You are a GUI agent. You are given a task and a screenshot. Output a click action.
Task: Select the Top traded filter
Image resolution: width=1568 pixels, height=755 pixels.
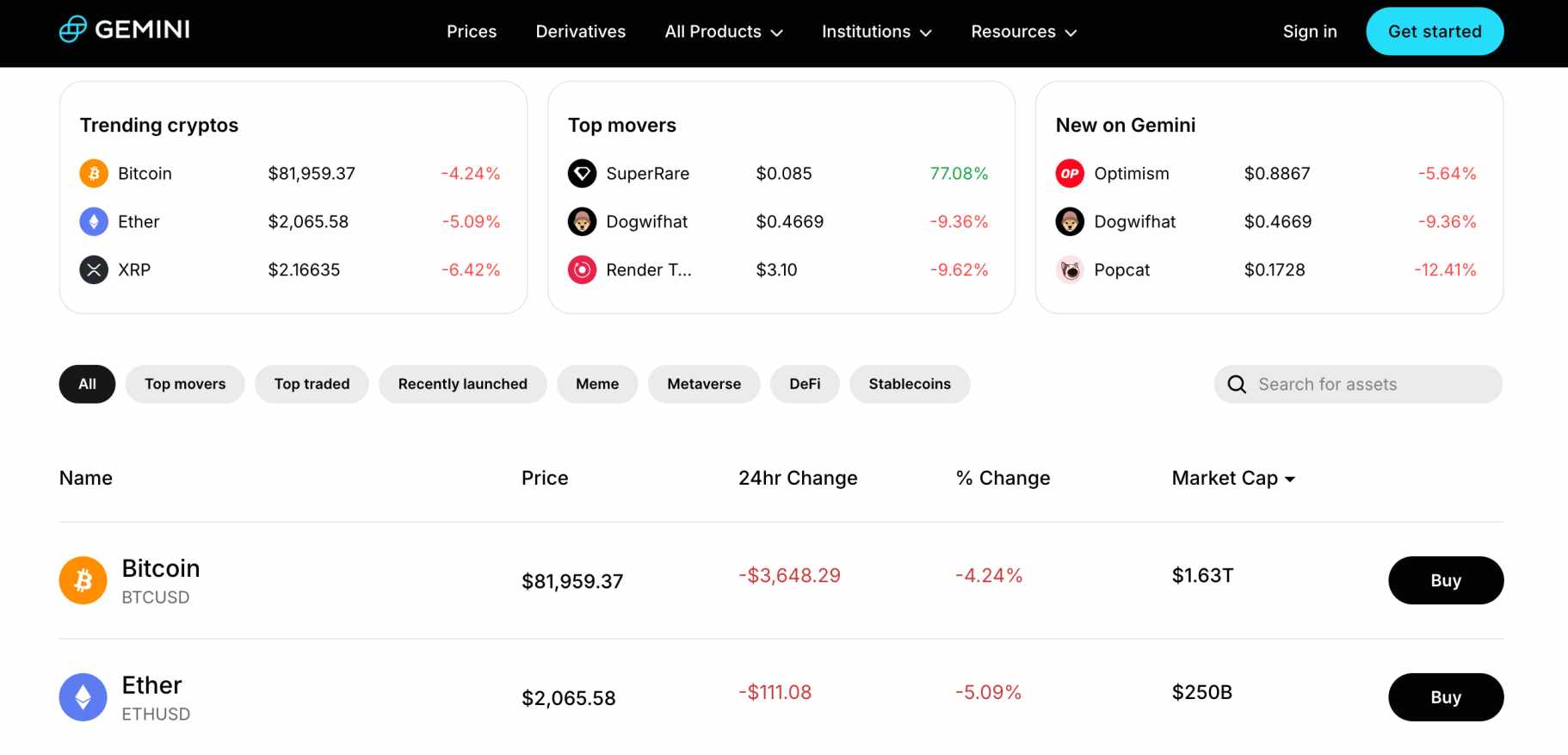(x=312, y=384)
